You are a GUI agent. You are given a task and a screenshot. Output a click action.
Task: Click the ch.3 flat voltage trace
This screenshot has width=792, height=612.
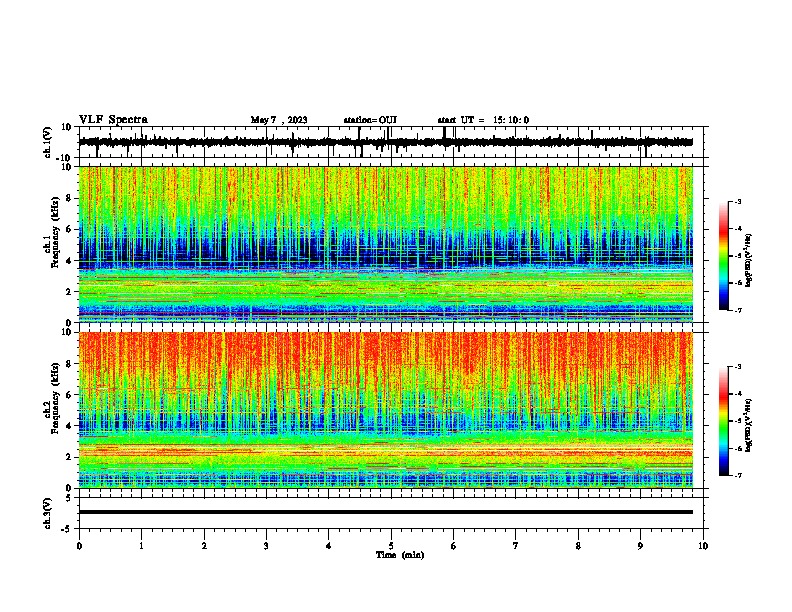click(385, 512)
